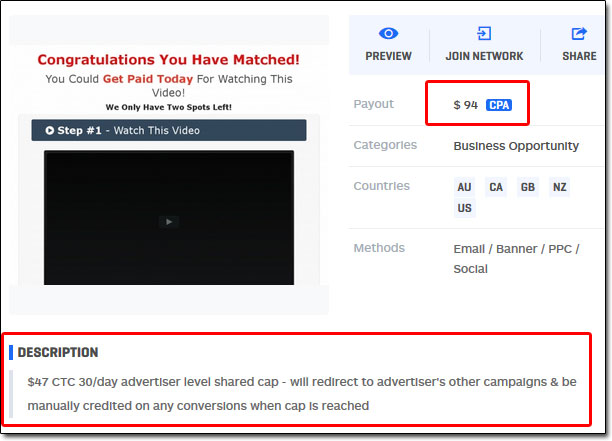Click the Join Network arrow icon
Screen dimensions: 612x441
pos(484,34)
